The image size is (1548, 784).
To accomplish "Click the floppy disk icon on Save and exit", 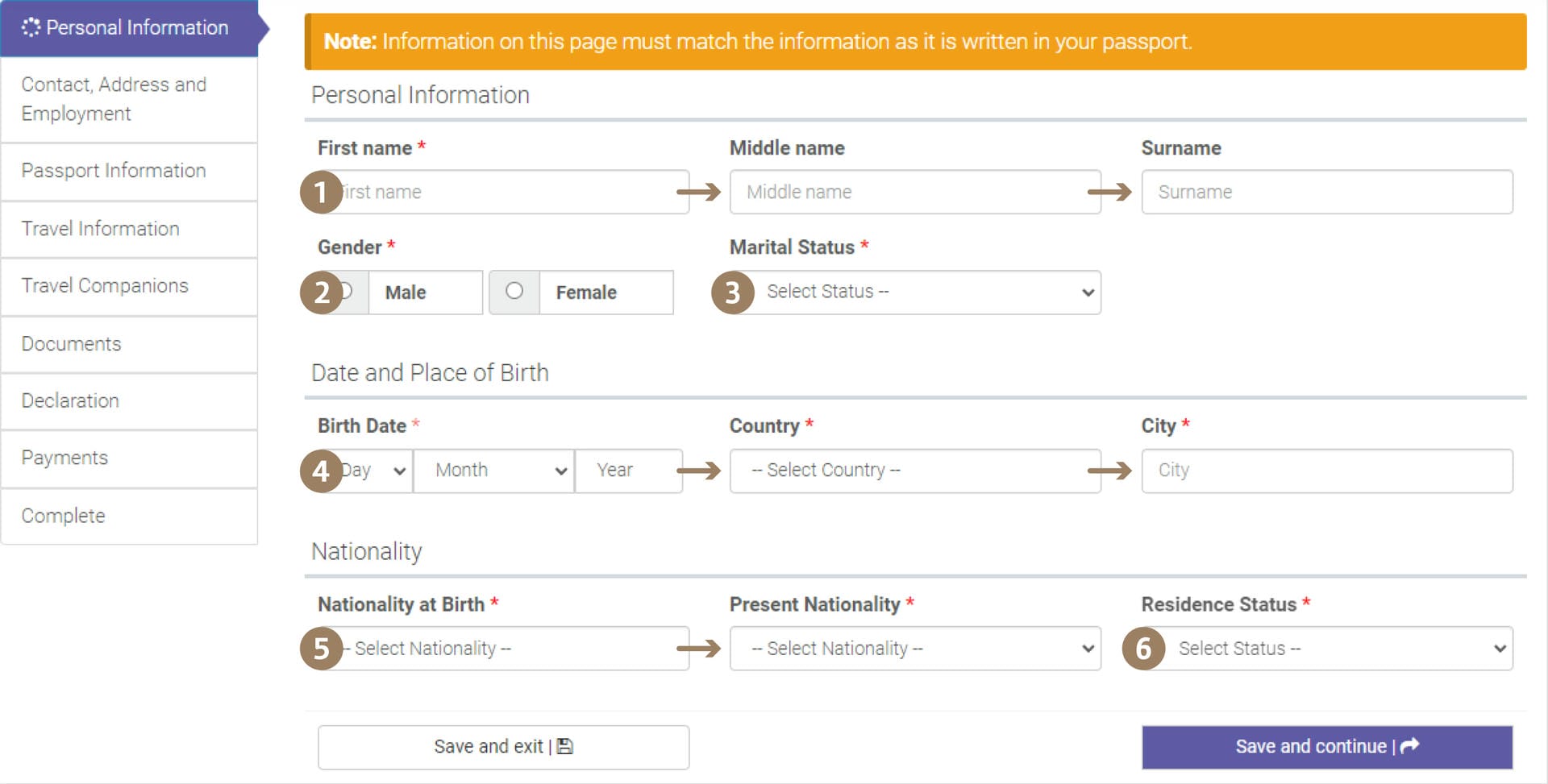I will (x=565, y=747).
